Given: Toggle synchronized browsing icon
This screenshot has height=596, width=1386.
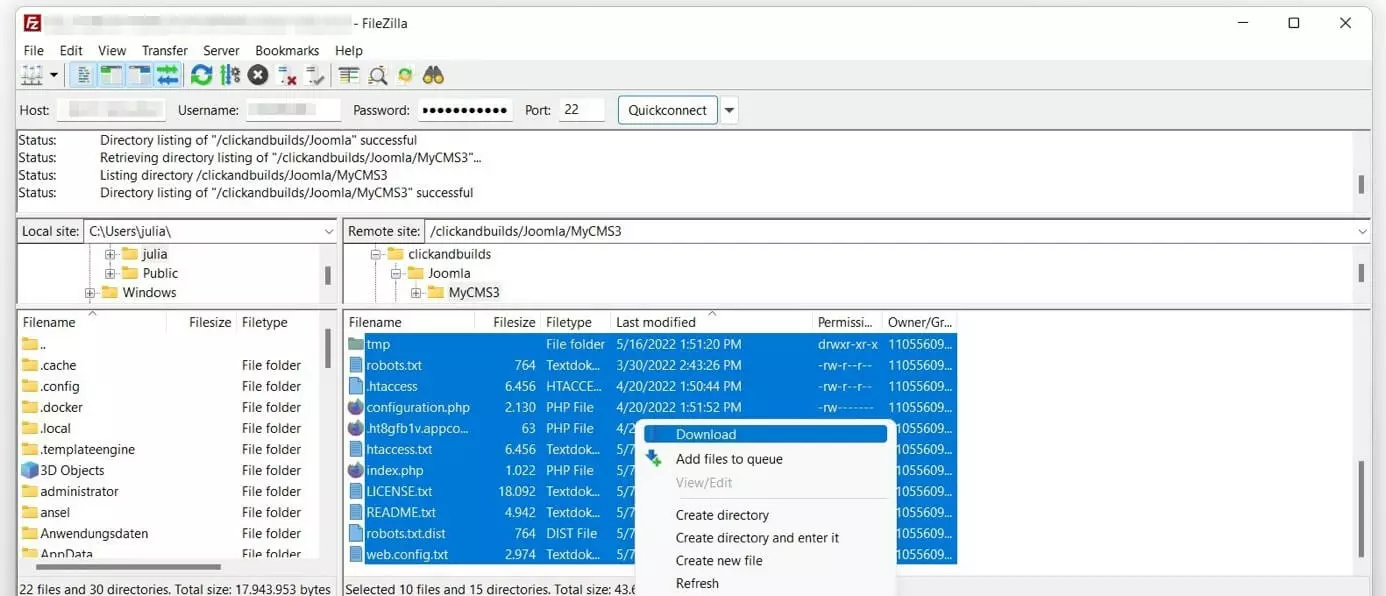Looking at the screenshot, I should (x=405, y=75).
